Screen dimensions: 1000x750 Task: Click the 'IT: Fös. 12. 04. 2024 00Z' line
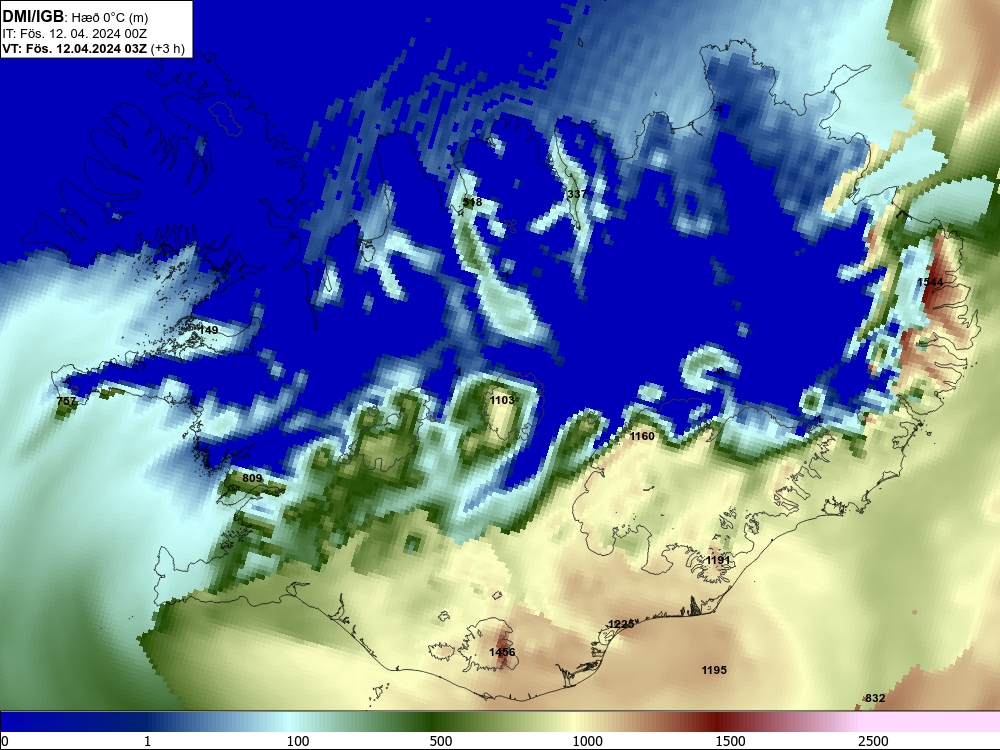point(75,33)
